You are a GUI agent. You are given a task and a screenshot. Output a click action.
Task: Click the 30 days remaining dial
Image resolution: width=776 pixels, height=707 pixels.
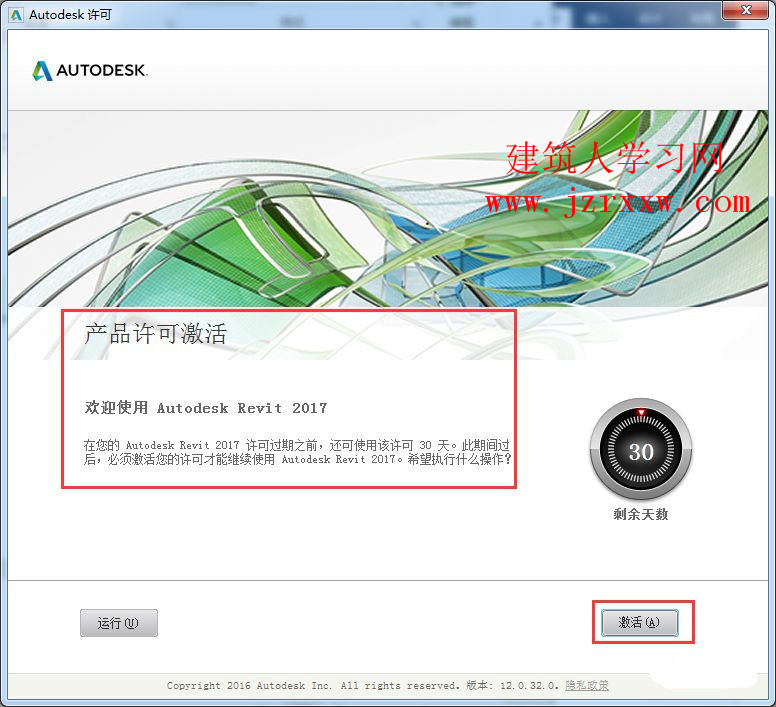point(641,449)
